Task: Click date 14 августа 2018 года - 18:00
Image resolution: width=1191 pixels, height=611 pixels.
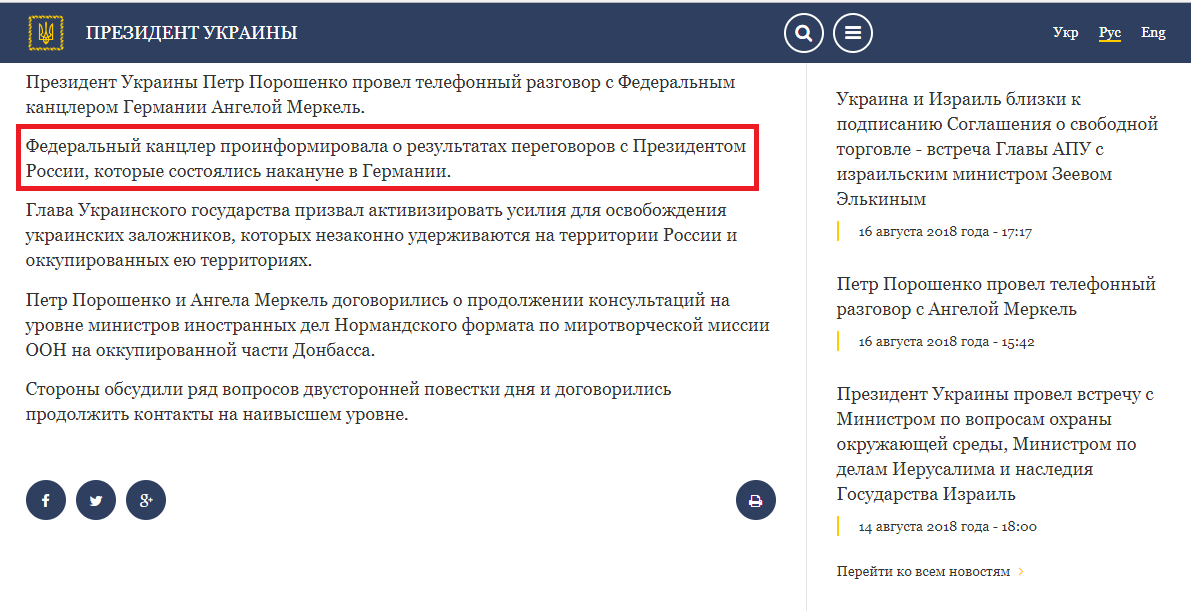Action: [x=947, y=527]
